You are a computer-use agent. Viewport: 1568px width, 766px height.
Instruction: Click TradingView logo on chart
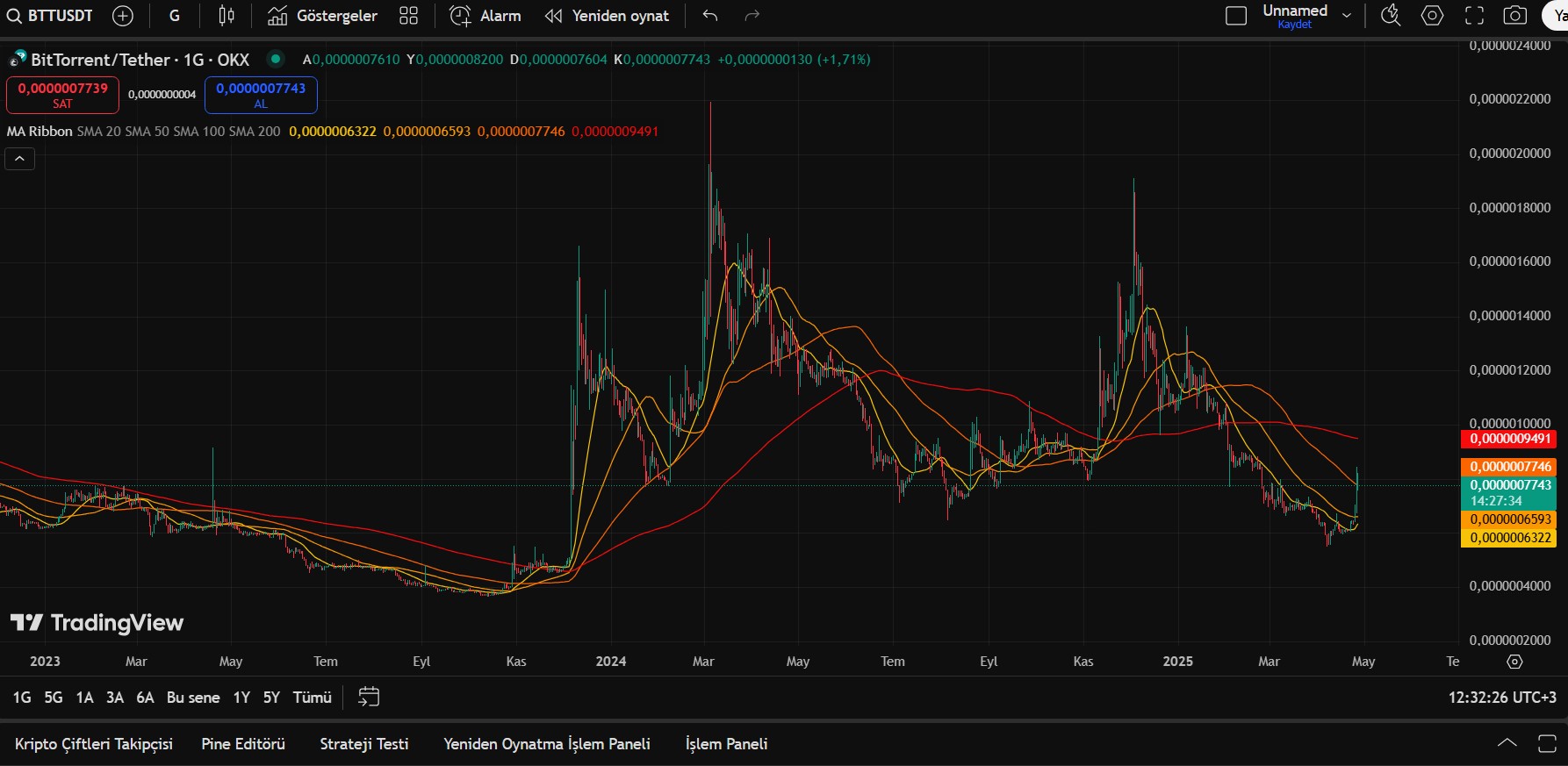pos(97,623)
